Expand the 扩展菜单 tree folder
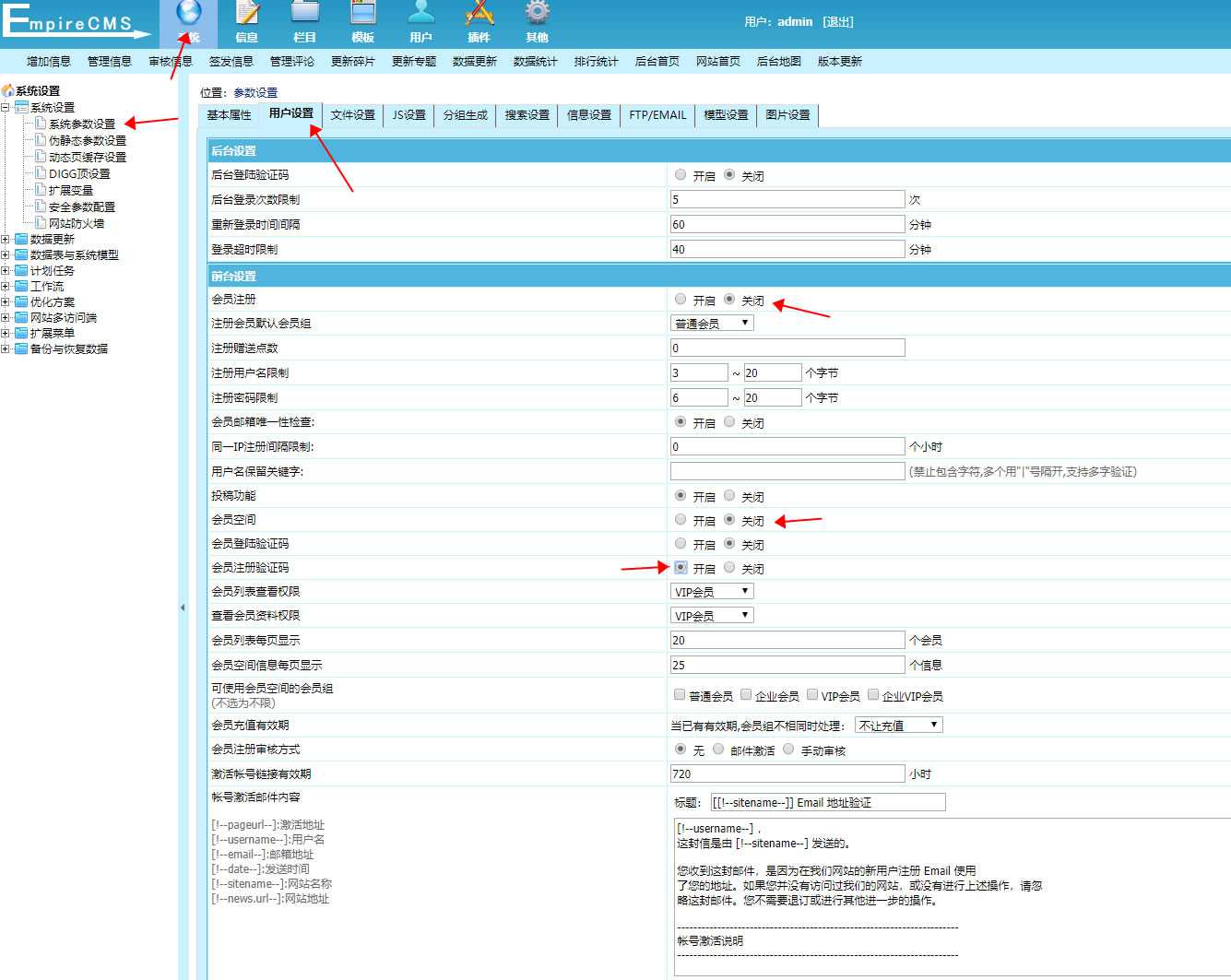Image resolution: width=1231 pixels, height=980 pixels. [6, 334]
